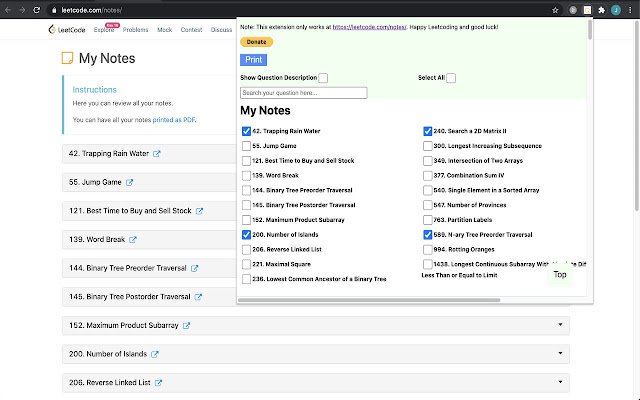
Task: Jump up with the Top button
Action: [560, 275]
